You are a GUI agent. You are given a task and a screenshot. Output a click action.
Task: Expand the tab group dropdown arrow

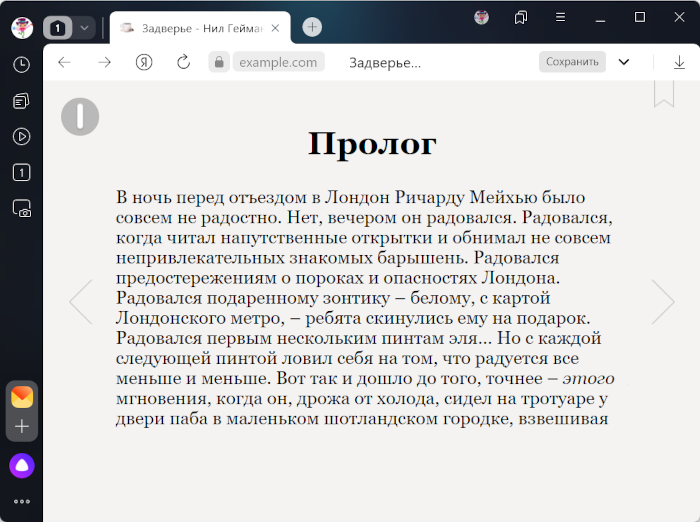[x=84, y=28]
